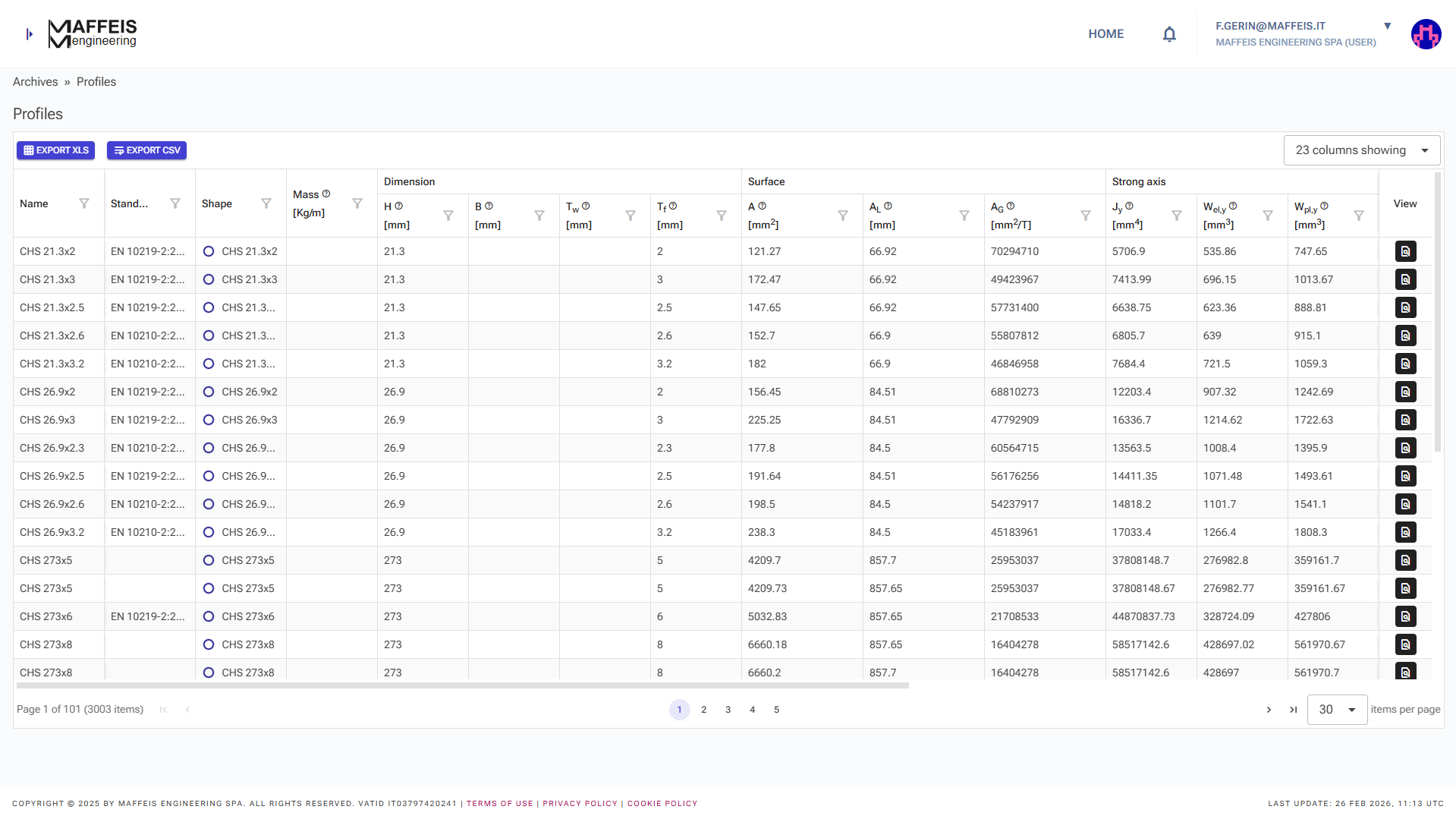Open the filter for the Mass column
The width and height of the screenshot is (1456, 819).
point(357,203)
